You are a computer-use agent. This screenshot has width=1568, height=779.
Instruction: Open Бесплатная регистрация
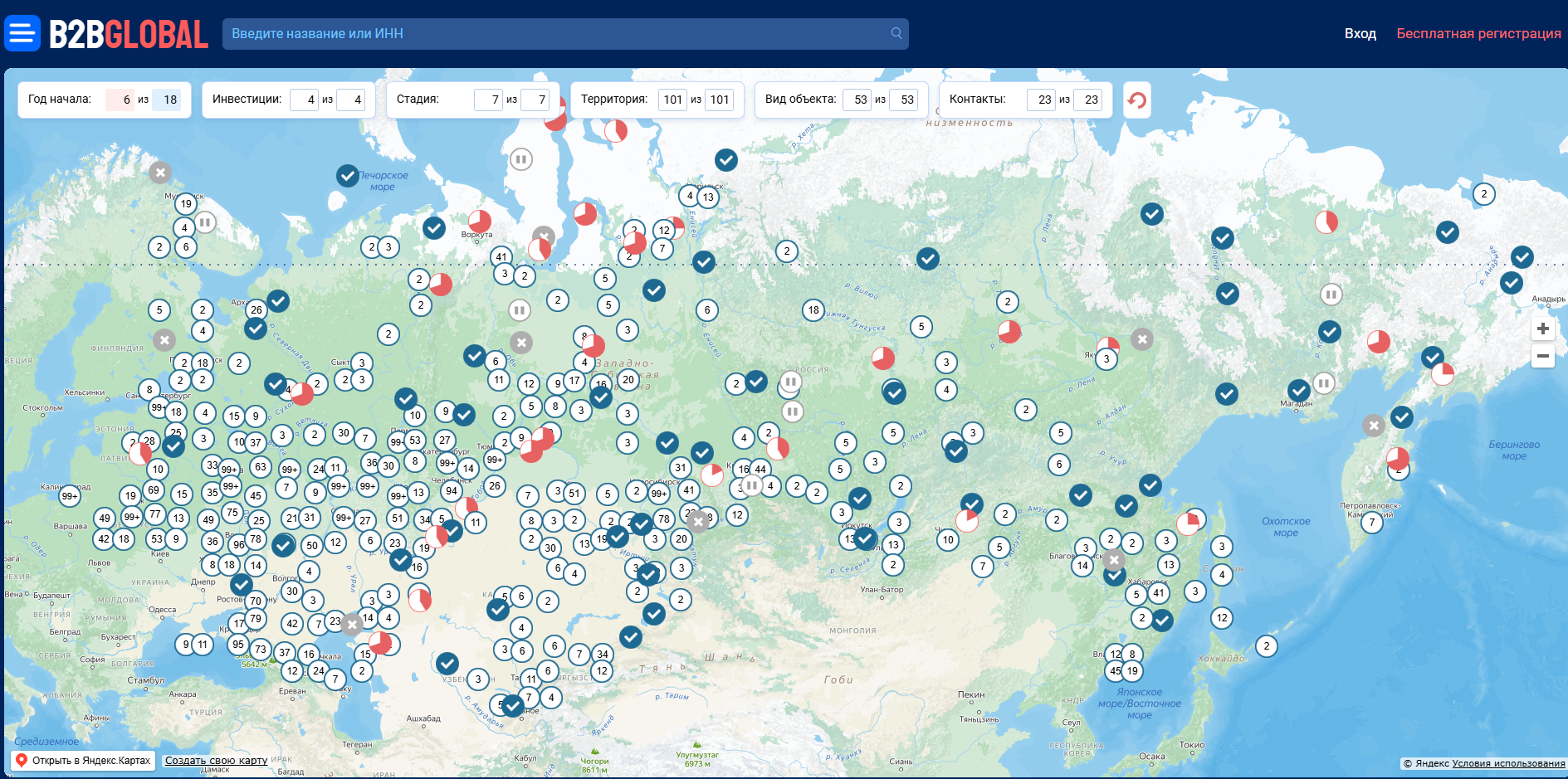click(x=1478, y=34)
